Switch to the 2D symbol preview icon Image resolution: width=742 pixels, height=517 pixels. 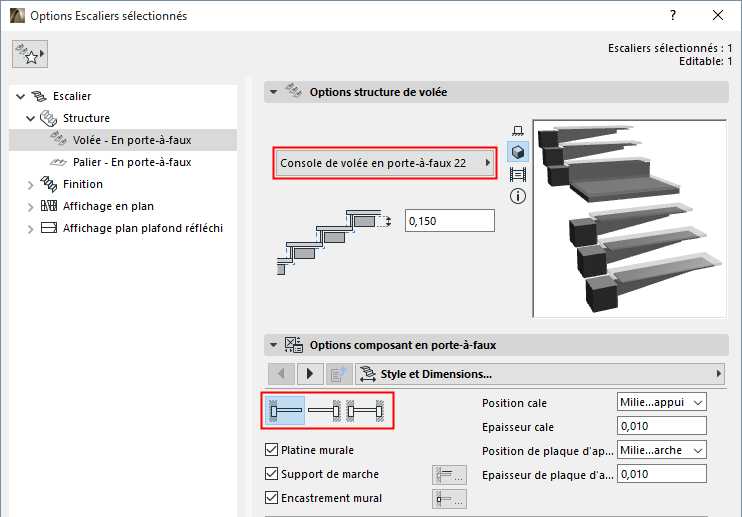coord(518,131)
